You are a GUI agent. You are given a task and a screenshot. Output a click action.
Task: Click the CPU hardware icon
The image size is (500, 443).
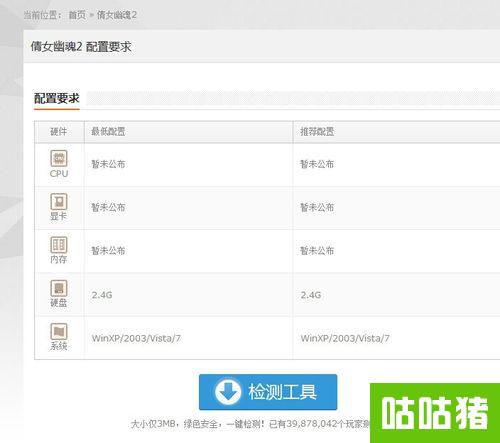click(x=59, y=158)
